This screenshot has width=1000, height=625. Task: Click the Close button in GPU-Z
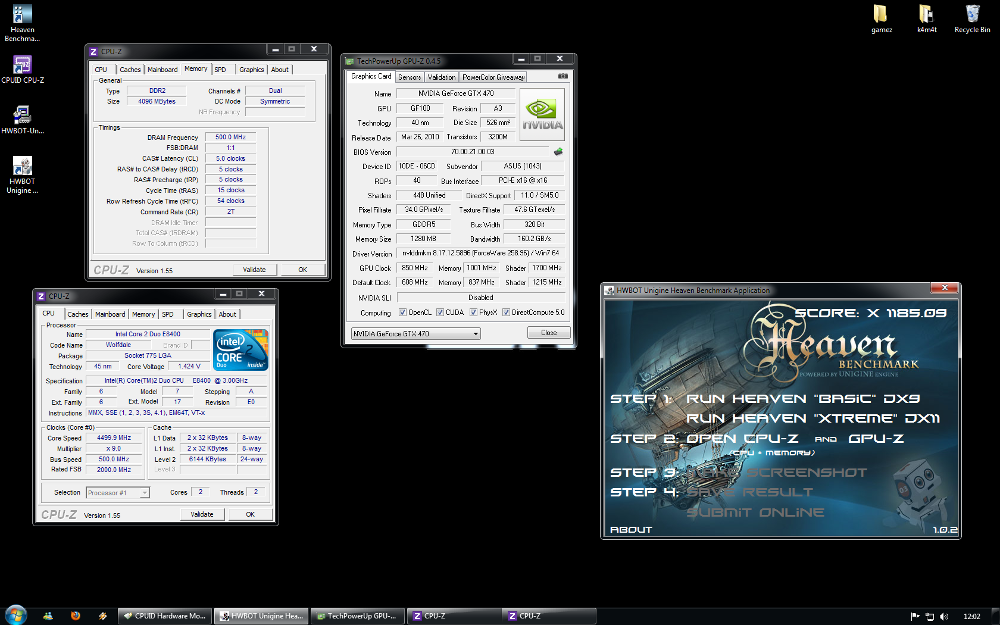pos(548,333)
